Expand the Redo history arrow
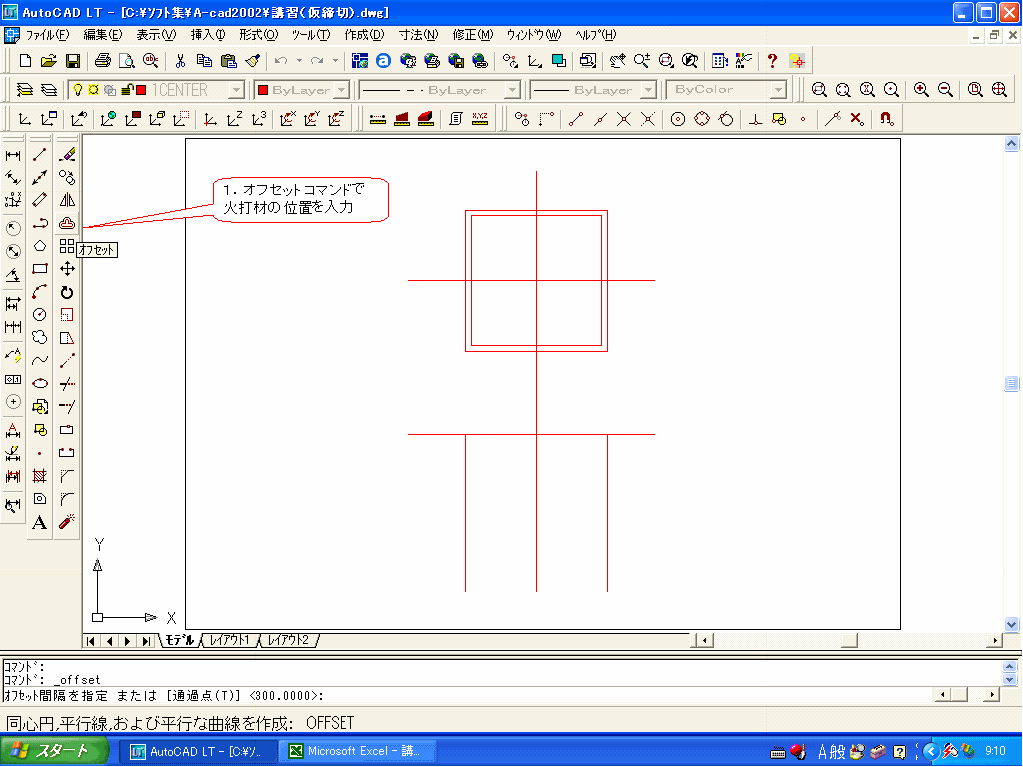1023x767 pixels. (335, 61)
